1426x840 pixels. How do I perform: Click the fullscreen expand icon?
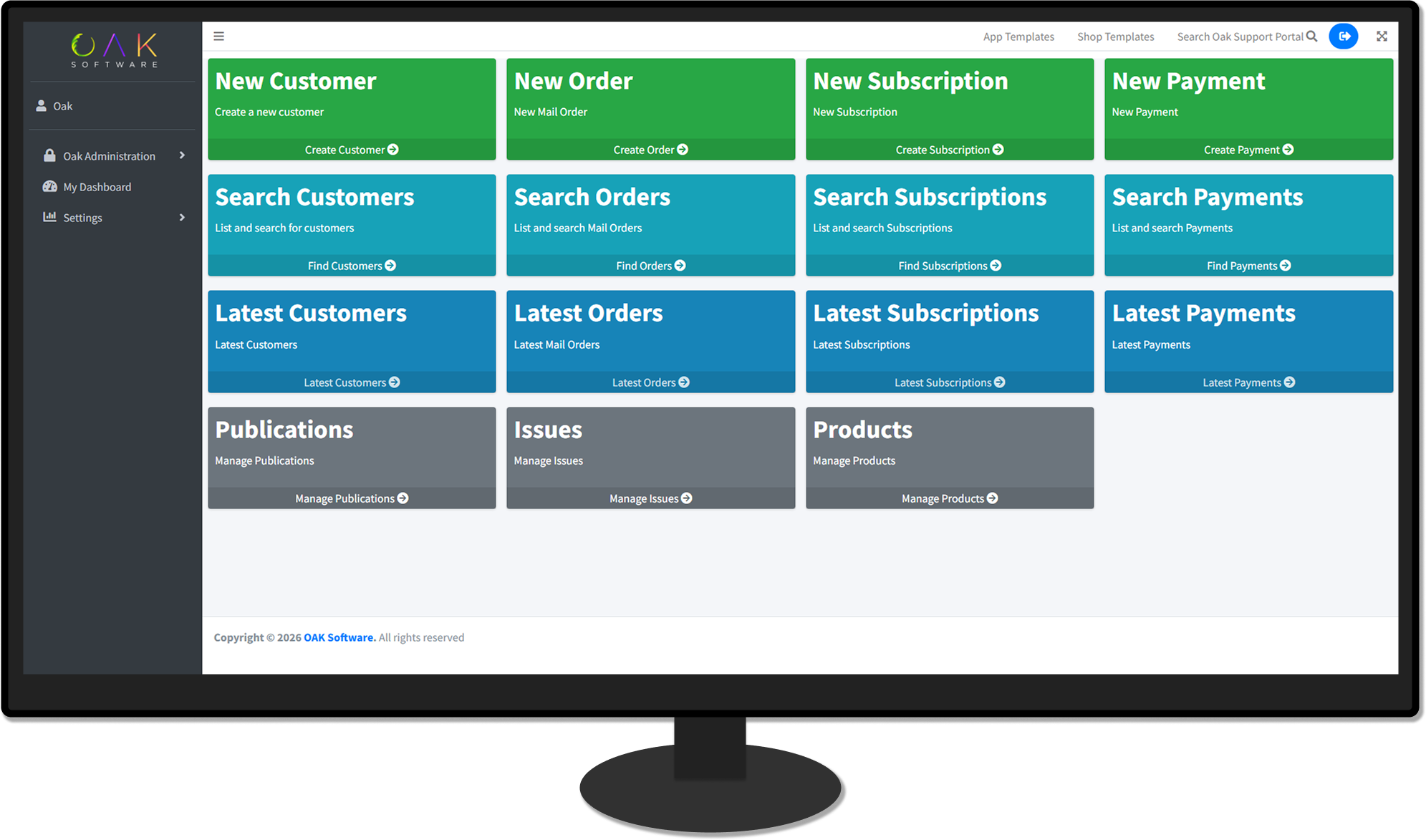(x=1381, y=37)
